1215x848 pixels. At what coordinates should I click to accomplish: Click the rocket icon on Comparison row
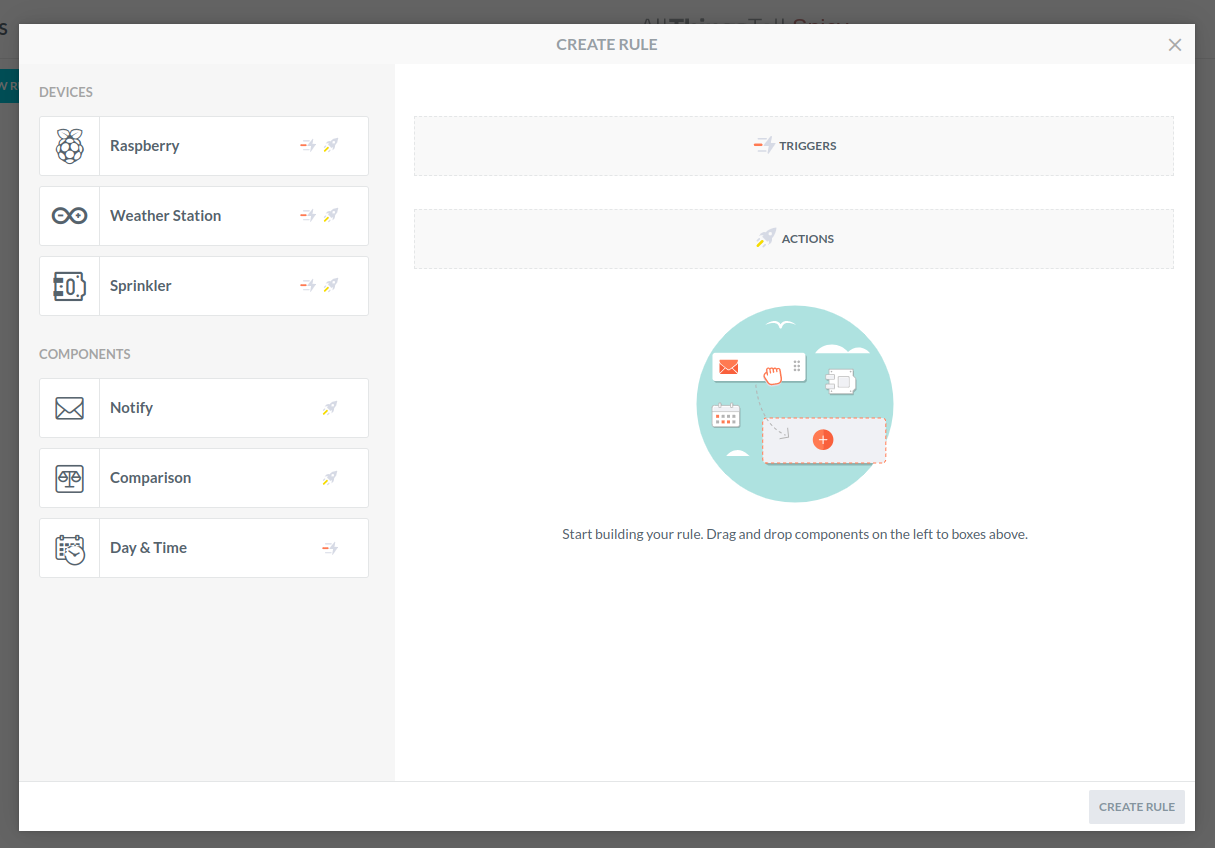330,478
